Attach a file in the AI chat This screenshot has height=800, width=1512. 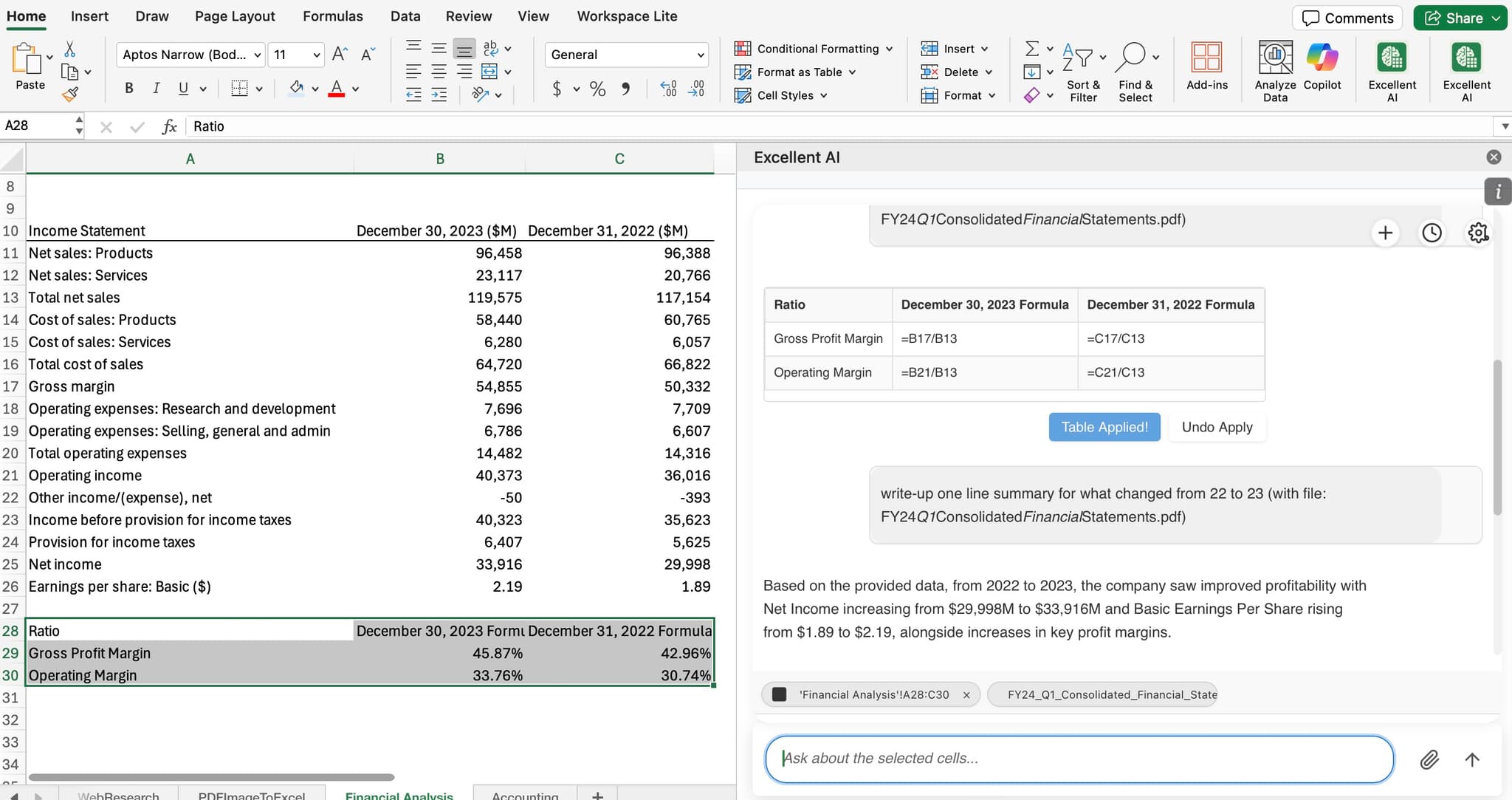(1430, 759)
